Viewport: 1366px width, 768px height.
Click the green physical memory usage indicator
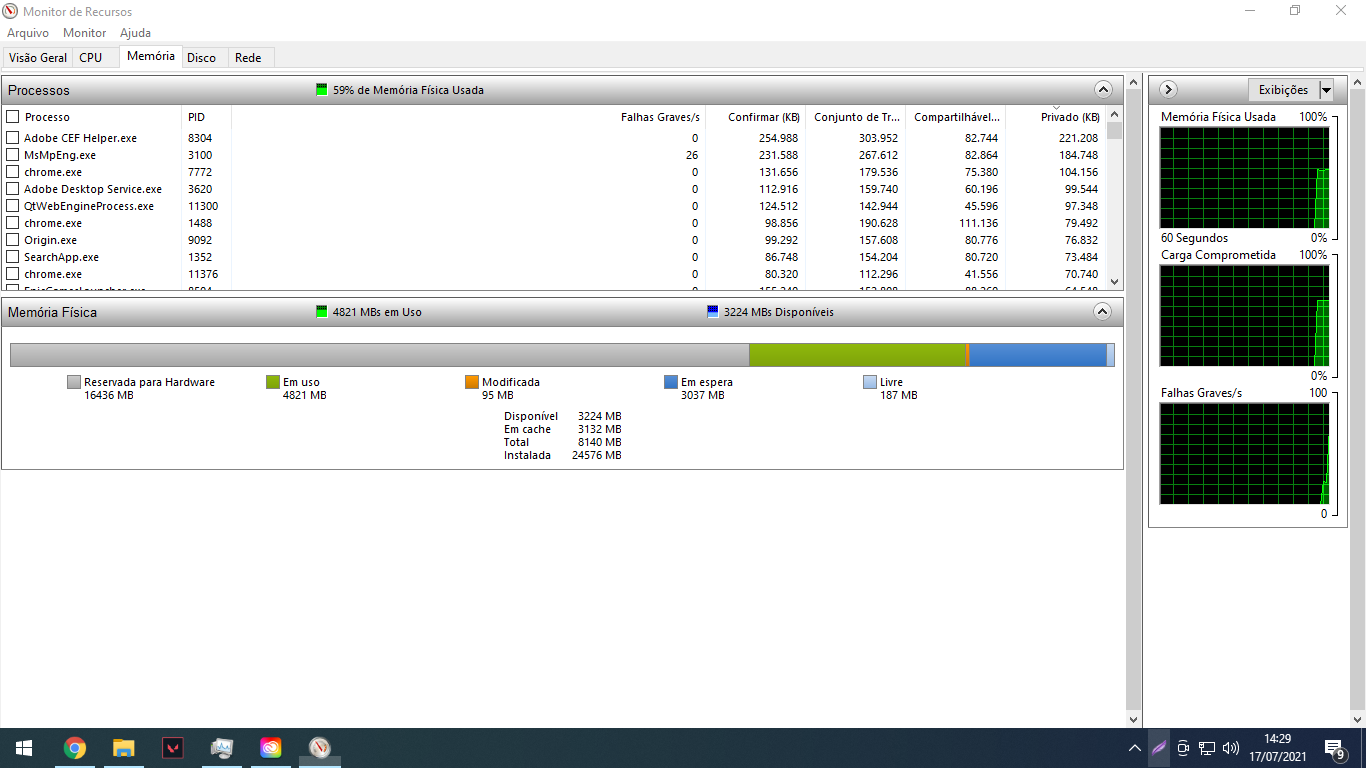[x=321, y=90]
